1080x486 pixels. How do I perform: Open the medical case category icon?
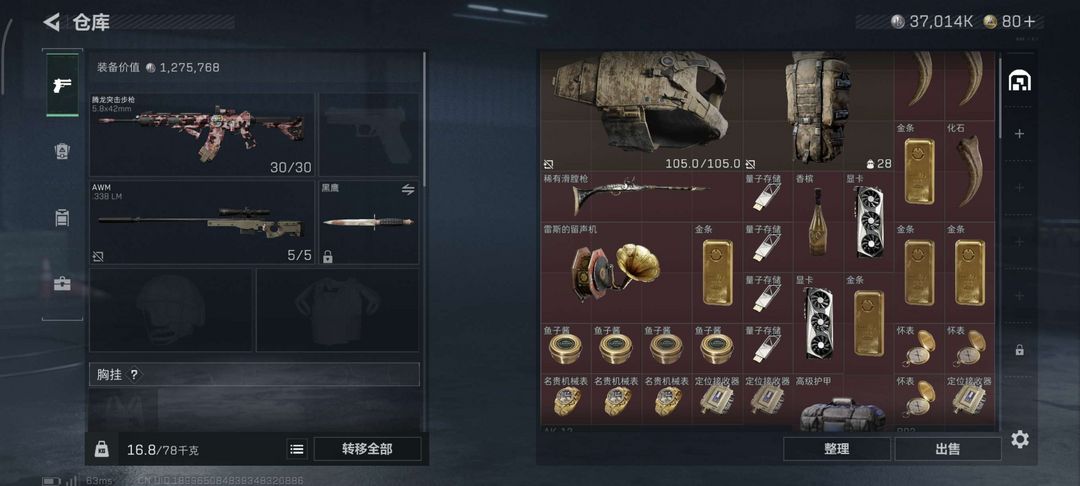(x=62, y=284)
